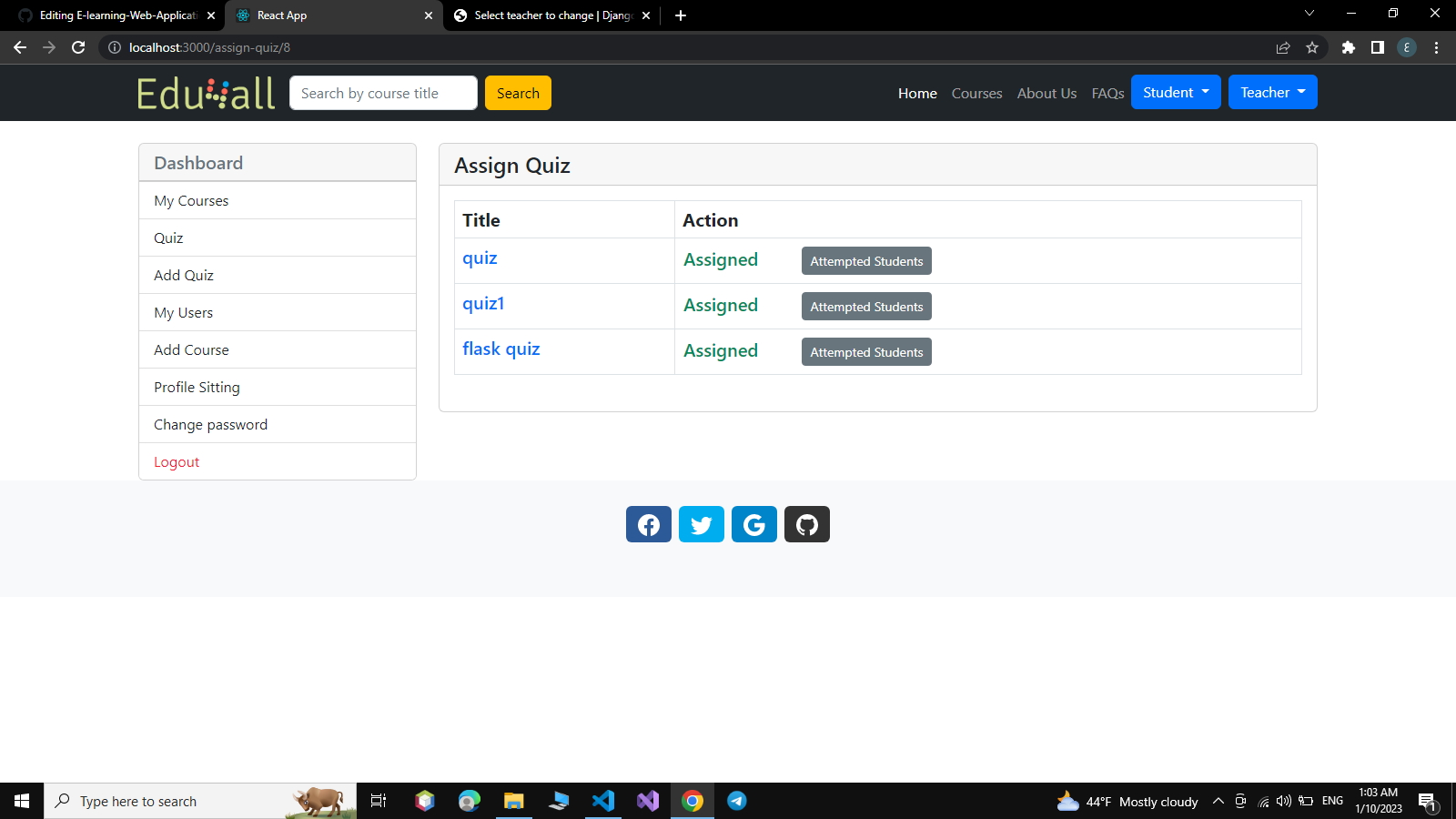Open the GitHub social icon in footer
This screenshot has height=819, width=1456.
click(x=807, y=524)
